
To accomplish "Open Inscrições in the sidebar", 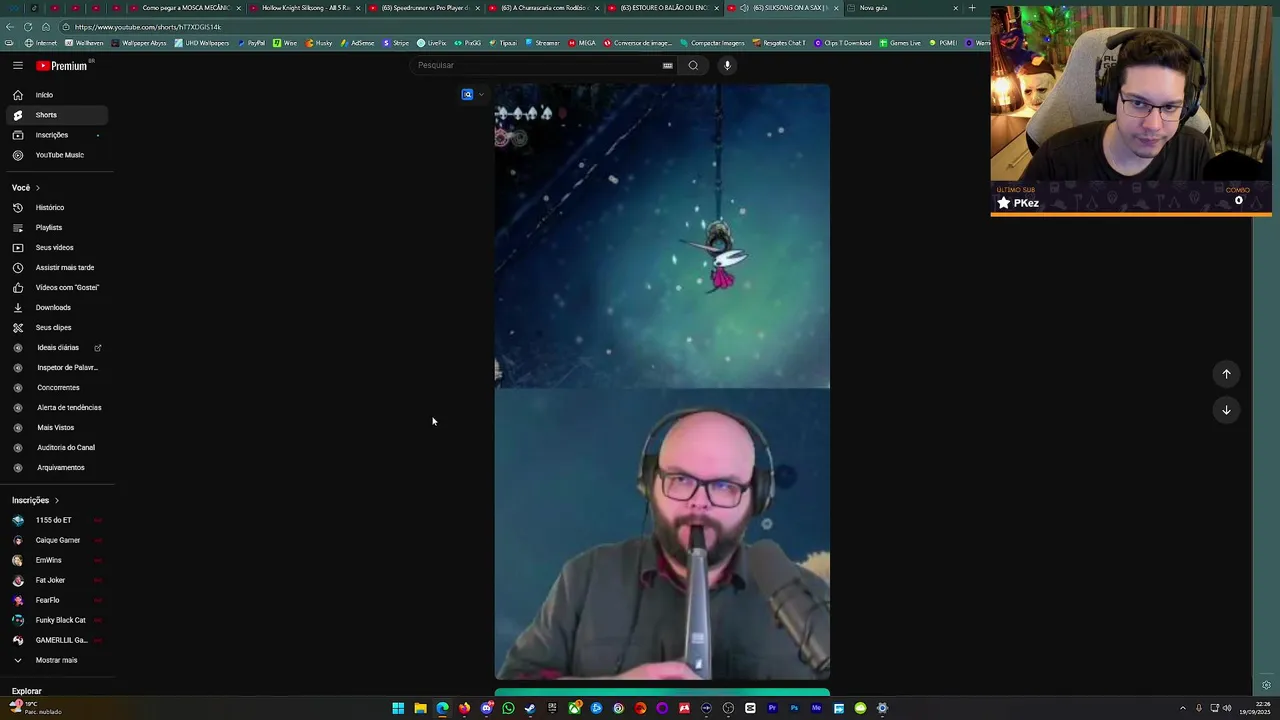I will point(55,135).
